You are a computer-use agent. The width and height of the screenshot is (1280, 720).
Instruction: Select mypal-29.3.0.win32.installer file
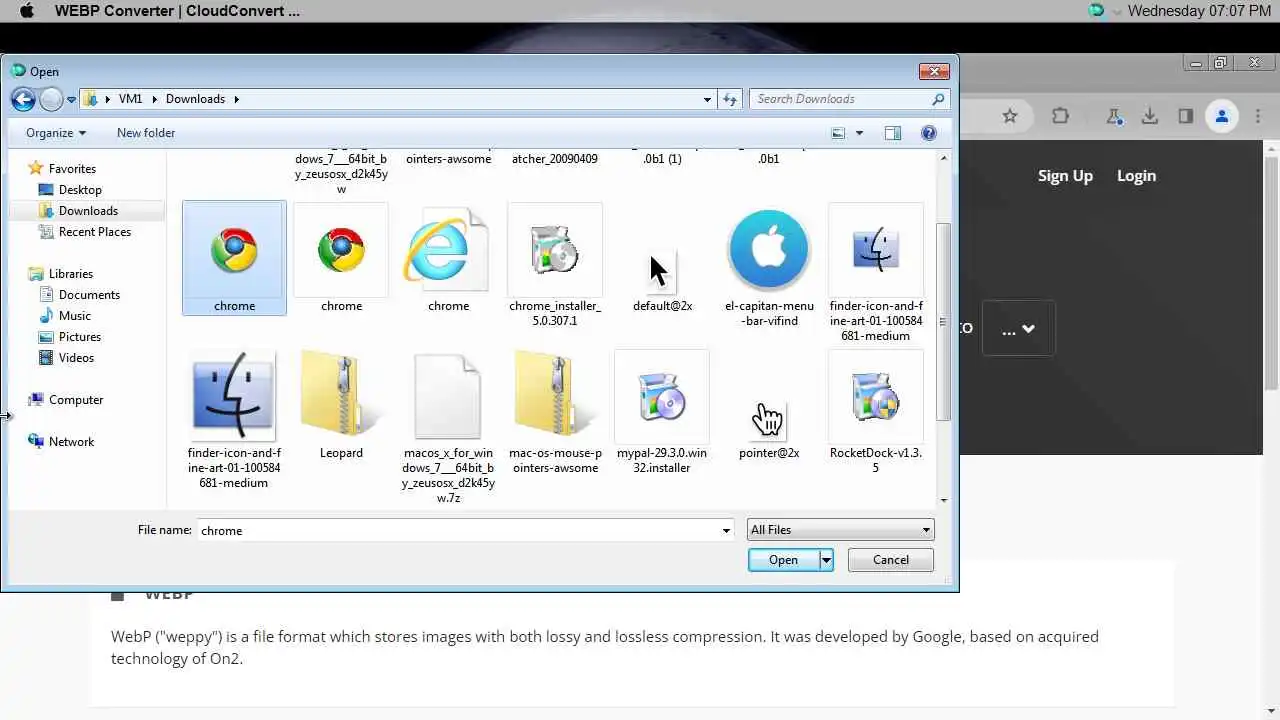662,412
